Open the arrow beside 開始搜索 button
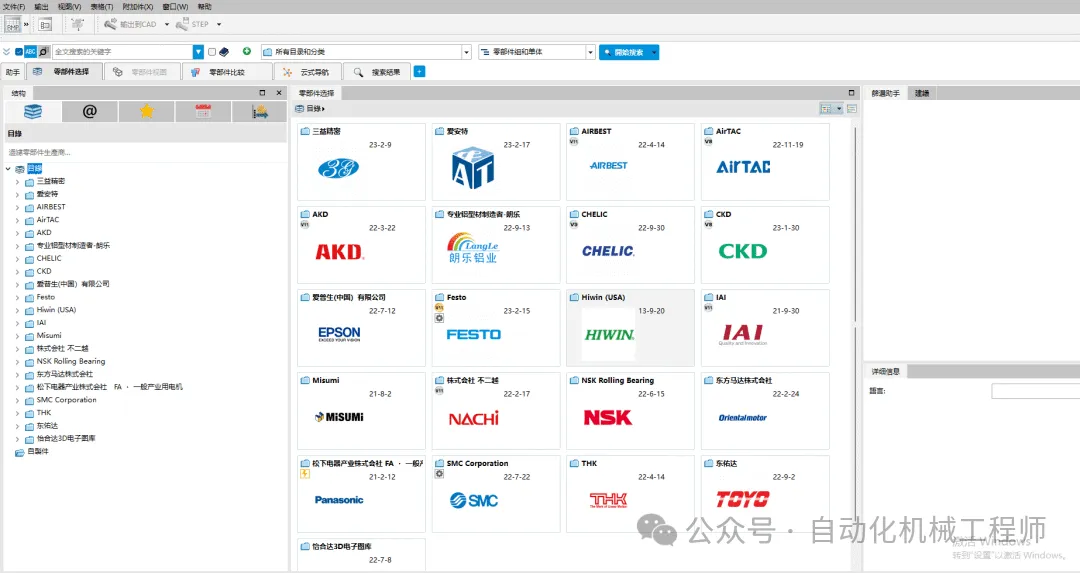1080x573 pixels. (654, 52)
